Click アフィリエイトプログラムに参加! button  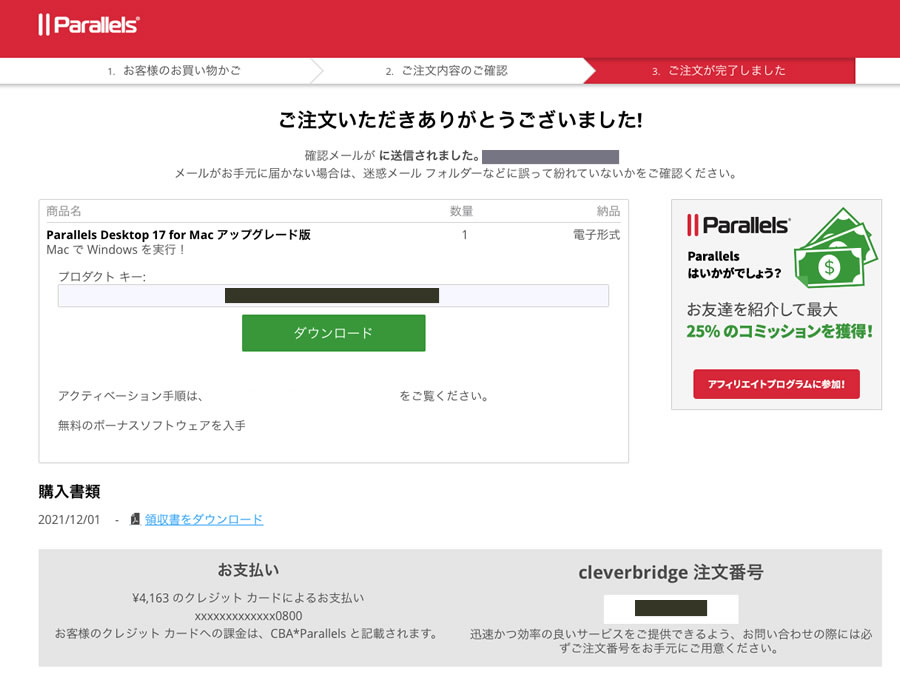776,384
